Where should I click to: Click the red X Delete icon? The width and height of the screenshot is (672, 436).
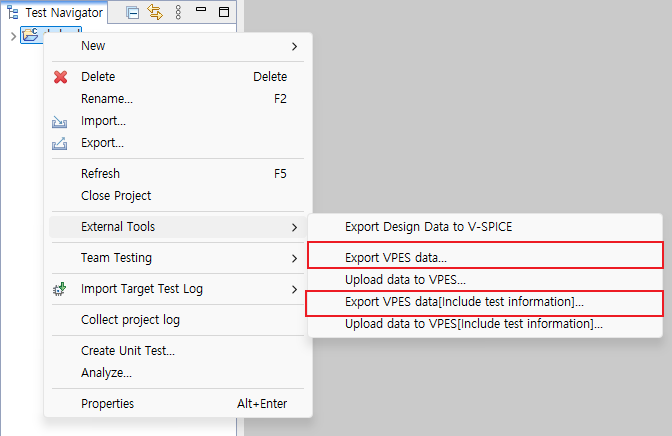tap(60, 77)
